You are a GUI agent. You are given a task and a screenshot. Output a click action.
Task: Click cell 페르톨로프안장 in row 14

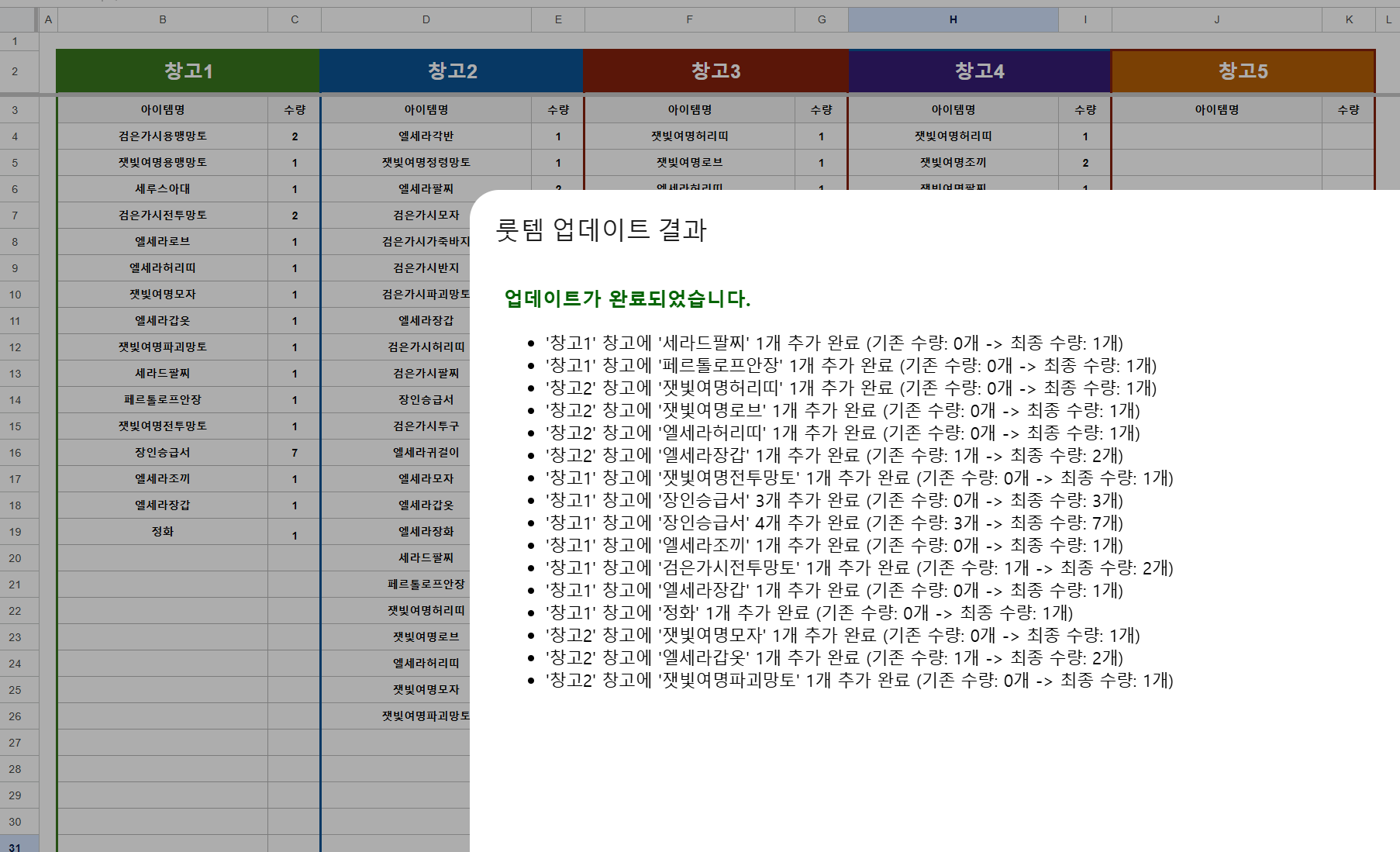163,400
